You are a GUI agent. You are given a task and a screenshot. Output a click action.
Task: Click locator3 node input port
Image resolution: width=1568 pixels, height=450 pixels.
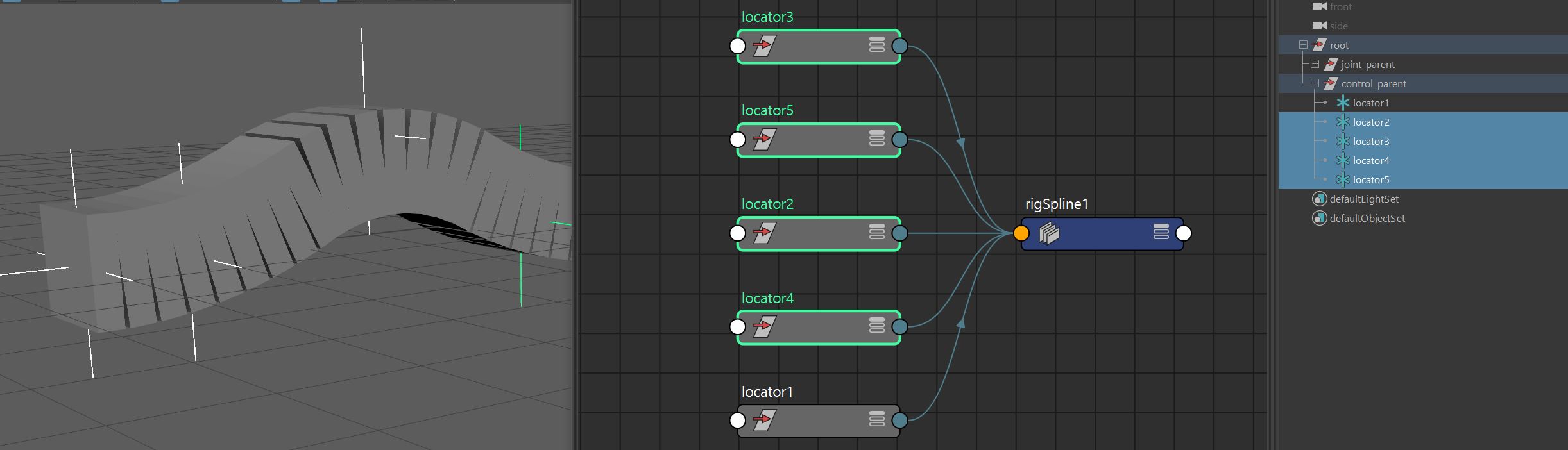coord(738,46)
